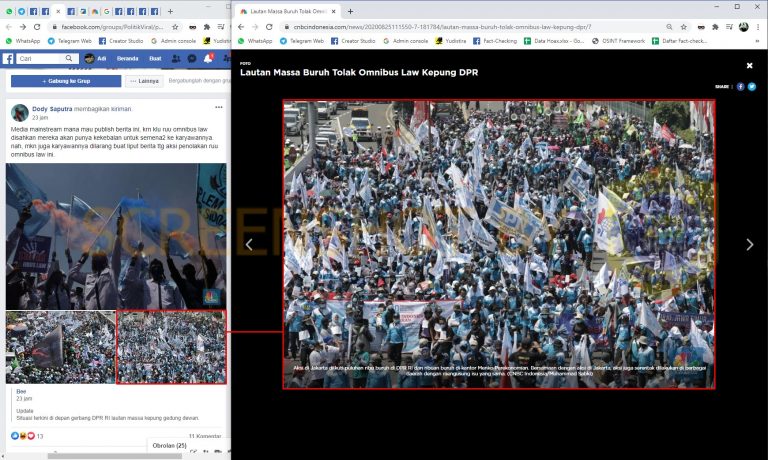Open a new tab in the left browser window
Image resolution: width=768 pixels, height=460 pixels.
[170, 11]
